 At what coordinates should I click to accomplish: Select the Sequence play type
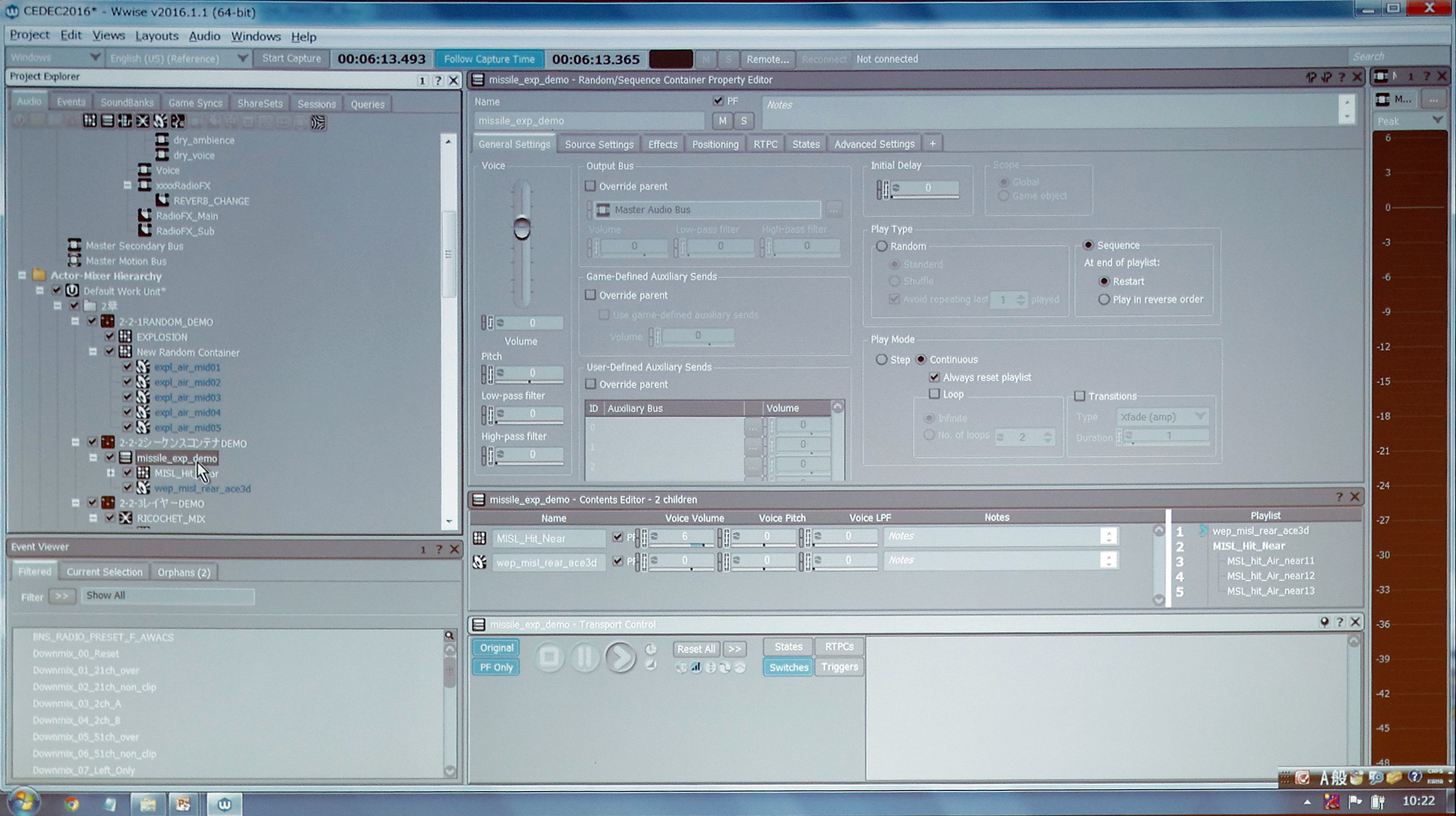coord(1088,245)
